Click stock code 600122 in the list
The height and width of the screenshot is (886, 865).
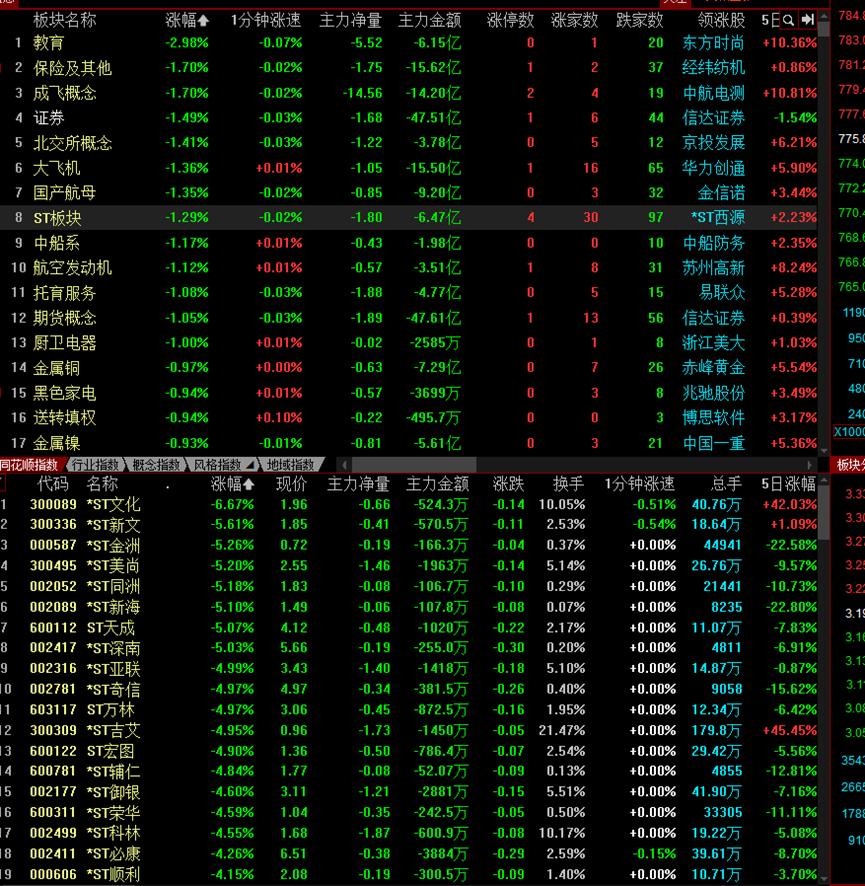click(x=53, y=751)
